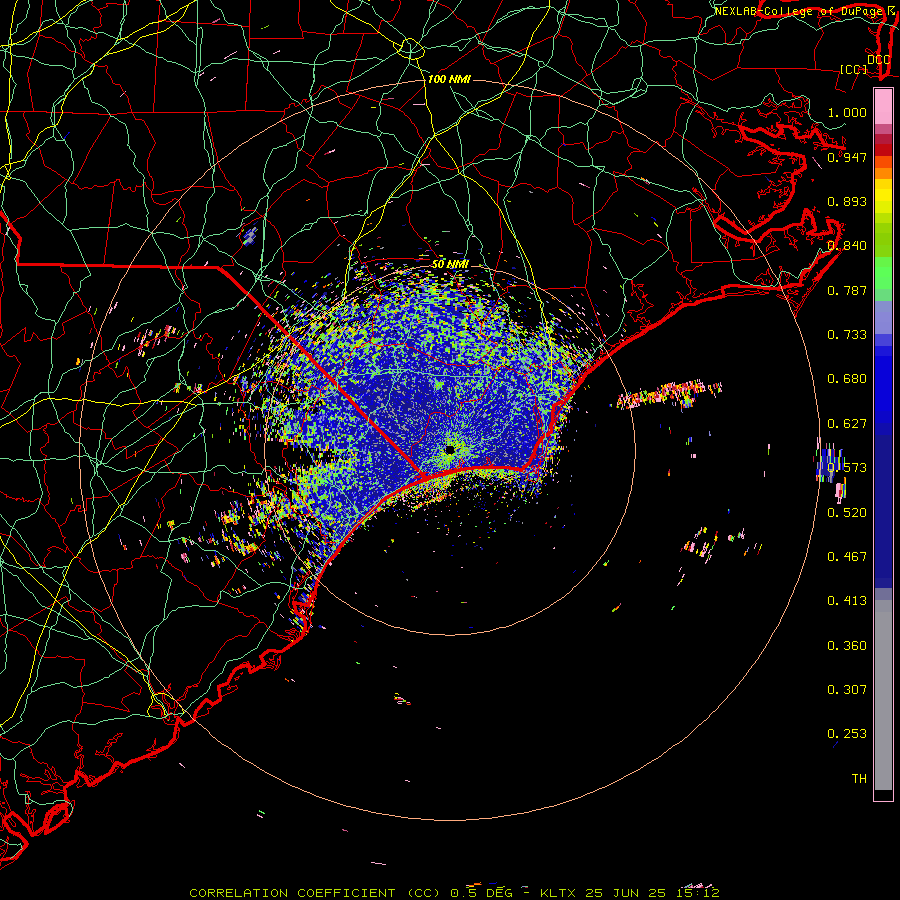The height and width of the screenshot is (900, 900).
Task: Click the 1.000 scale value
Action: pos(847,112)
